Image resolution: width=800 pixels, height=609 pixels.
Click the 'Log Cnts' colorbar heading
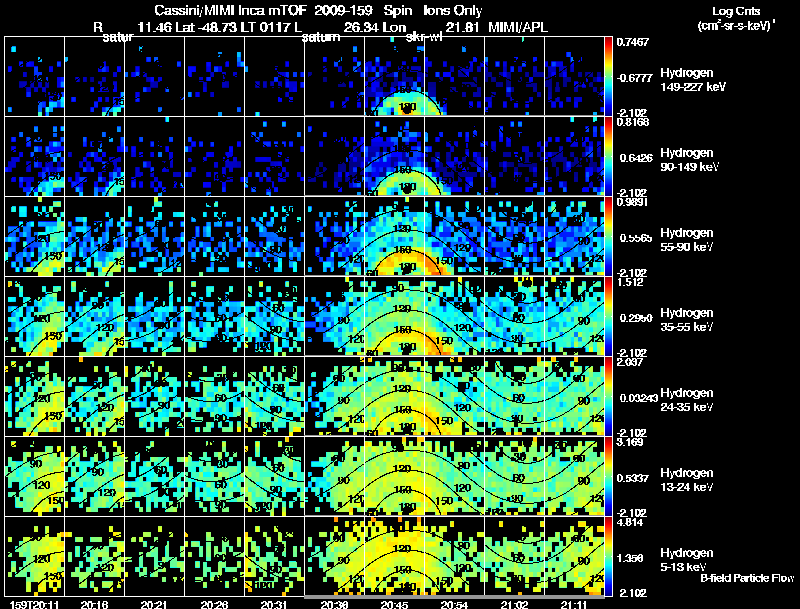point(736,11)
